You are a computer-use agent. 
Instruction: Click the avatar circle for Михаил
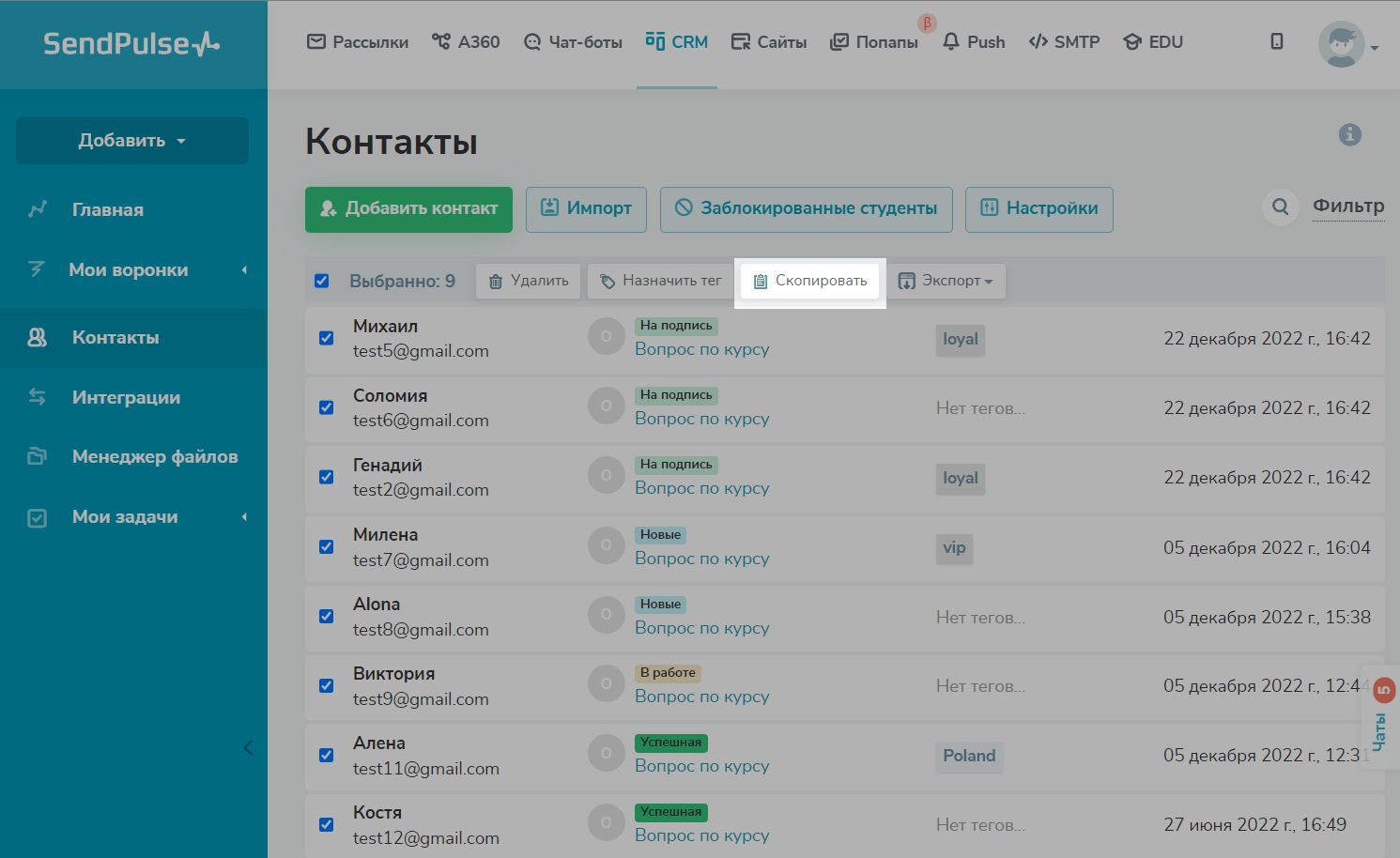[607, 336]
